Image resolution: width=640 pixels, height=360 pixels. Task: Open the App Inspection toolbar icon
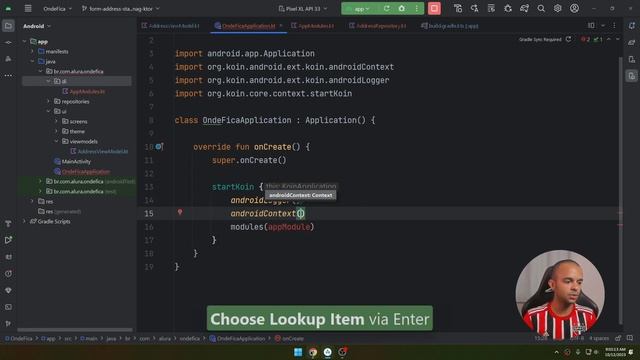pyautogui.click(x=491, y=8)
